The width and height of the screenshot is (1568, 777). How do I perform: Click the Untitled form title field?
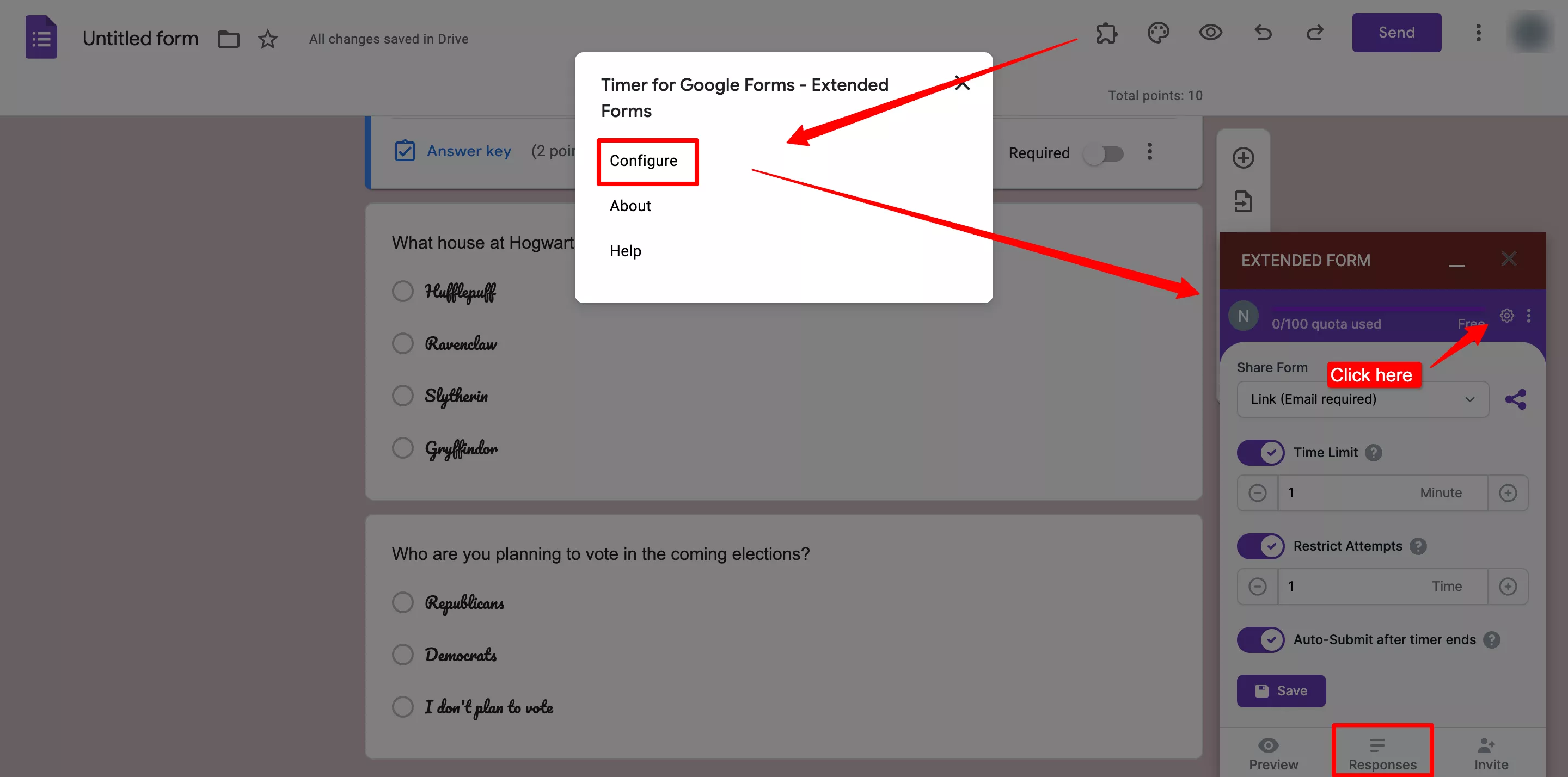[x=140, y=38]
